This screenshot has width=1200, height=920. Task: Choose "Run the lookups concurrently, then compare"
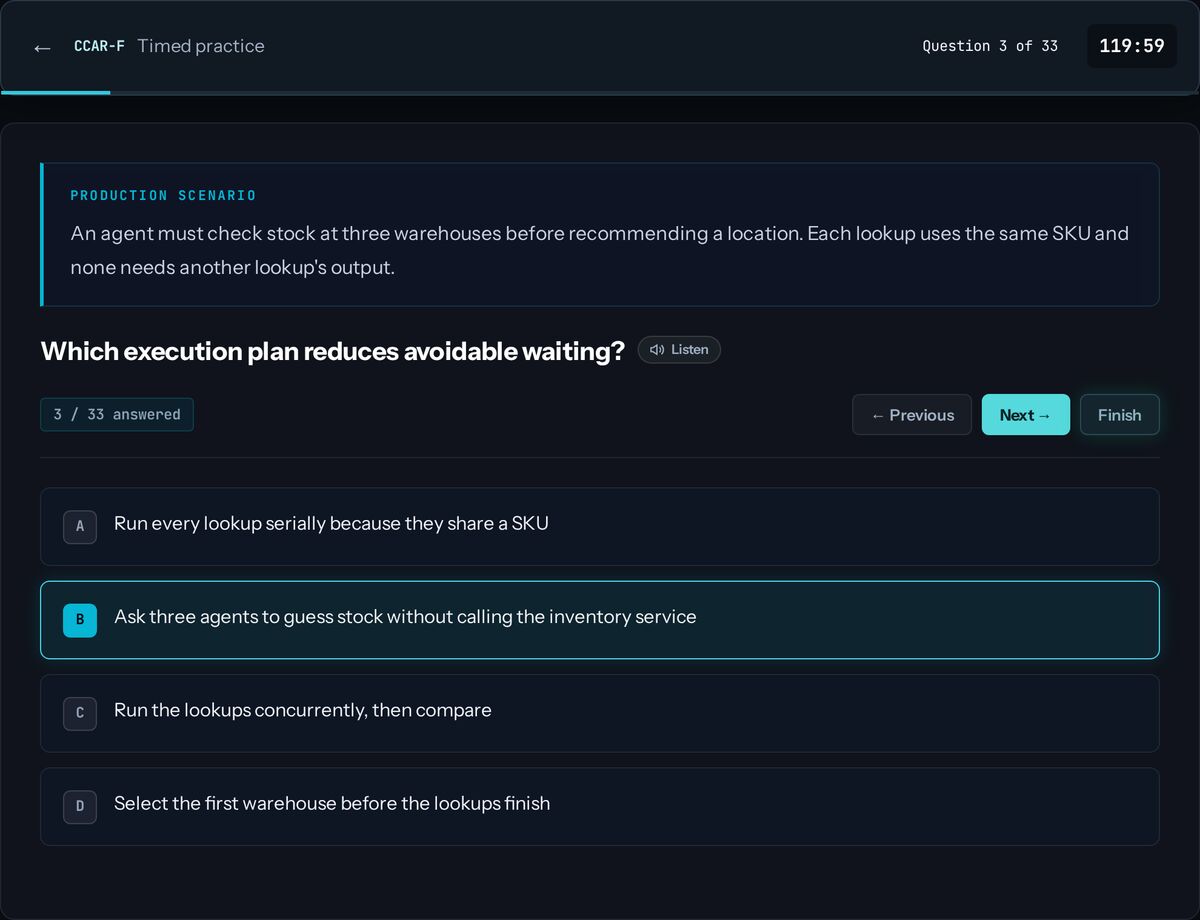click(600, 713)
